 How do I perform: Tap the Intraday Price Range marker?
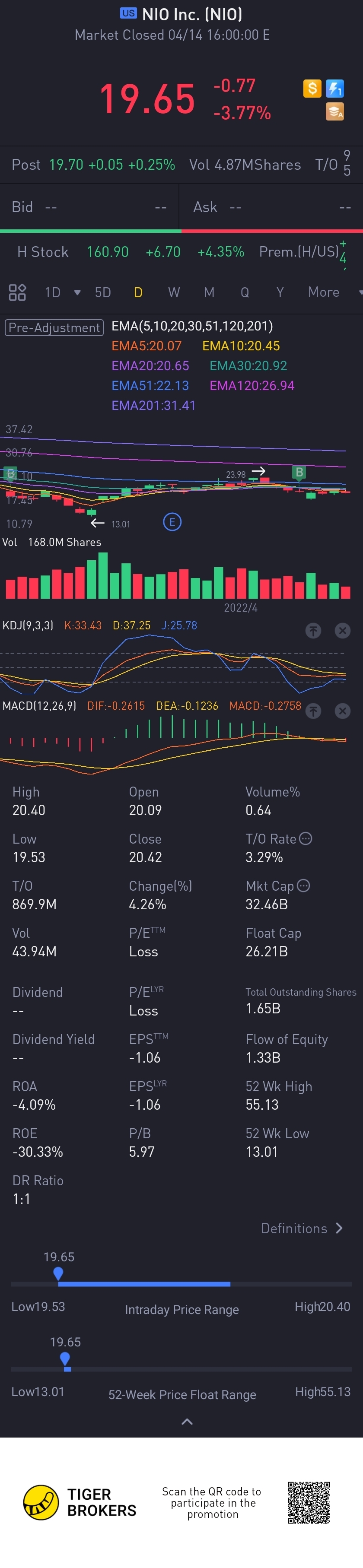[x=58, y=1273]
